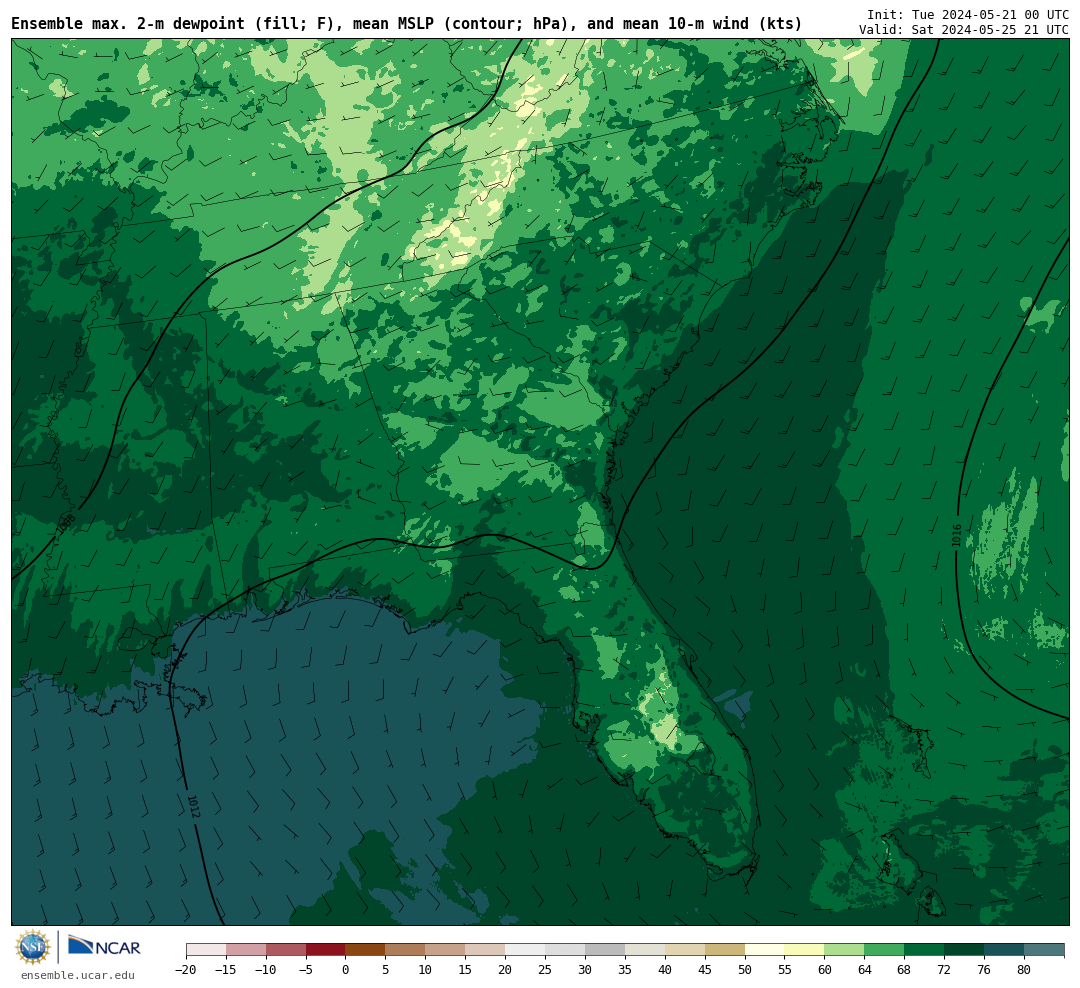
Task: Click the 10 to 15 color swatch
Action: click(446, 950)
